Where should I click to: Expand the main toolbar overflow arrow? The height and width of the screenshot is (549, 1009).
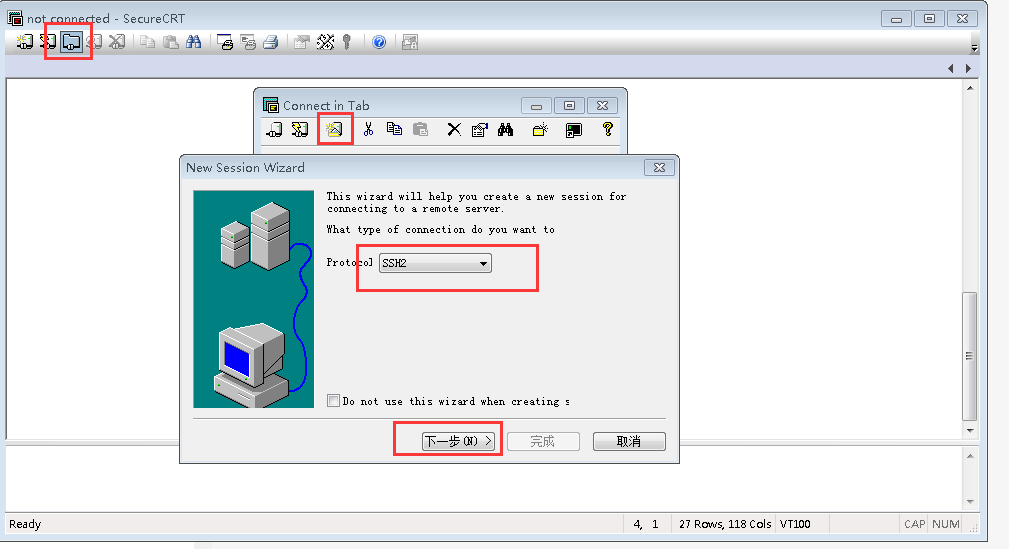tap(974, 48)
